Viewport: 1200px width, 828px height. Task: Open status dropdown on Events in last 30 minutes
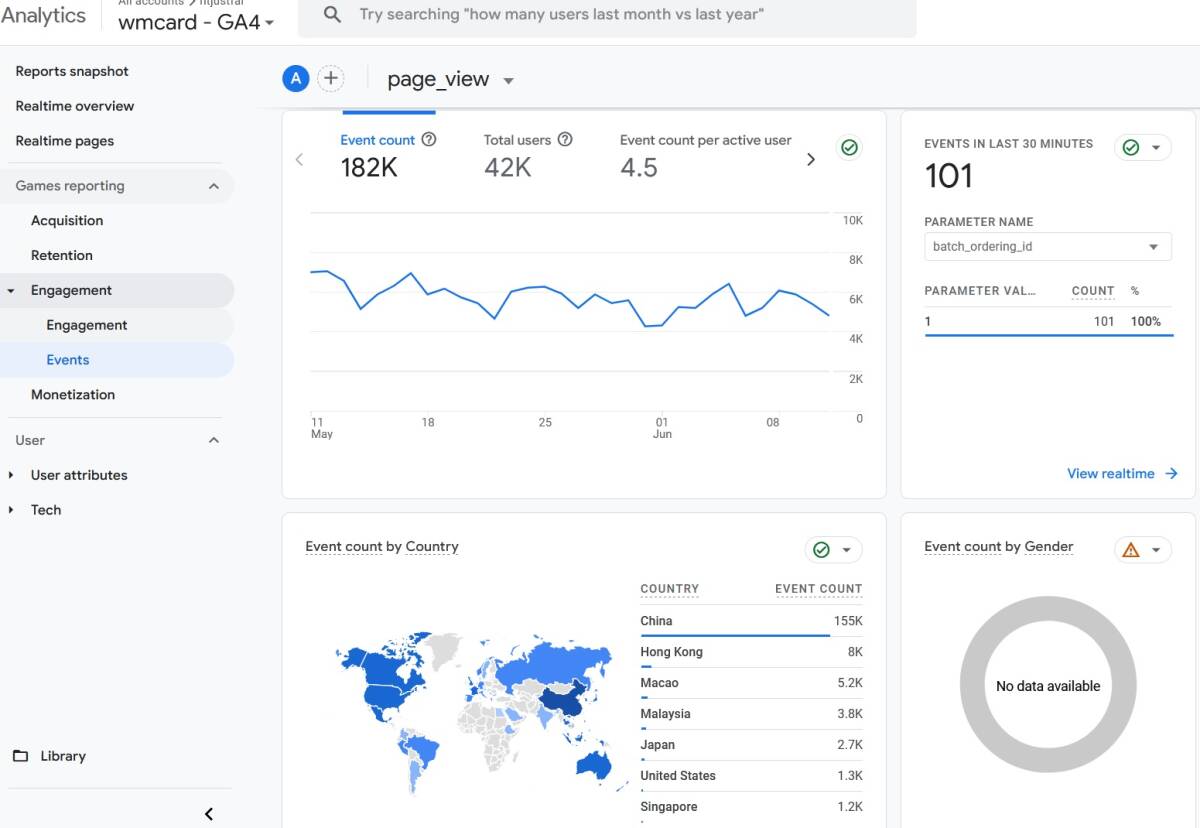coord(1143,147)
